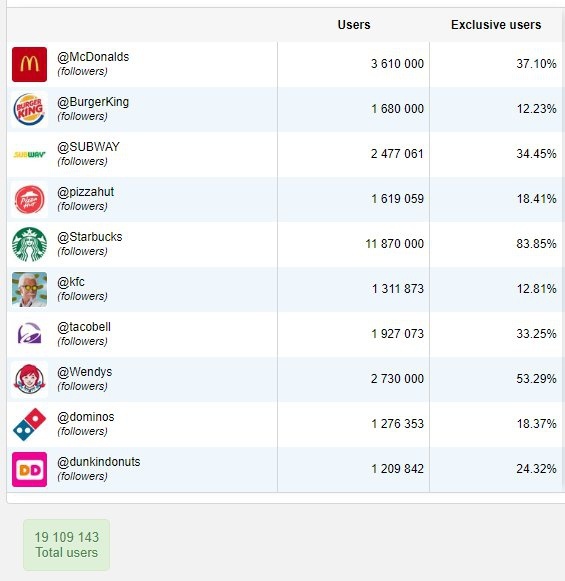565x581 pixels.
Task: Select the KFC Colonel avatar
Action: [x=29, y=289]
